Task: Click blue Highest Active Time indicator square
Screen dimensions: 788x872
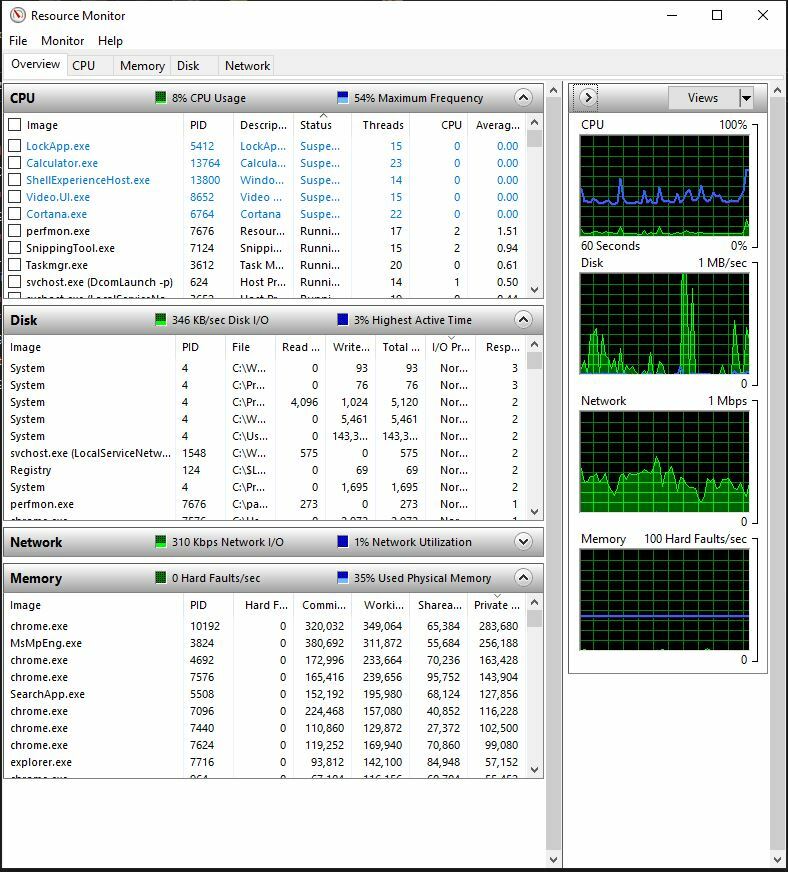Action: (343, 320)
